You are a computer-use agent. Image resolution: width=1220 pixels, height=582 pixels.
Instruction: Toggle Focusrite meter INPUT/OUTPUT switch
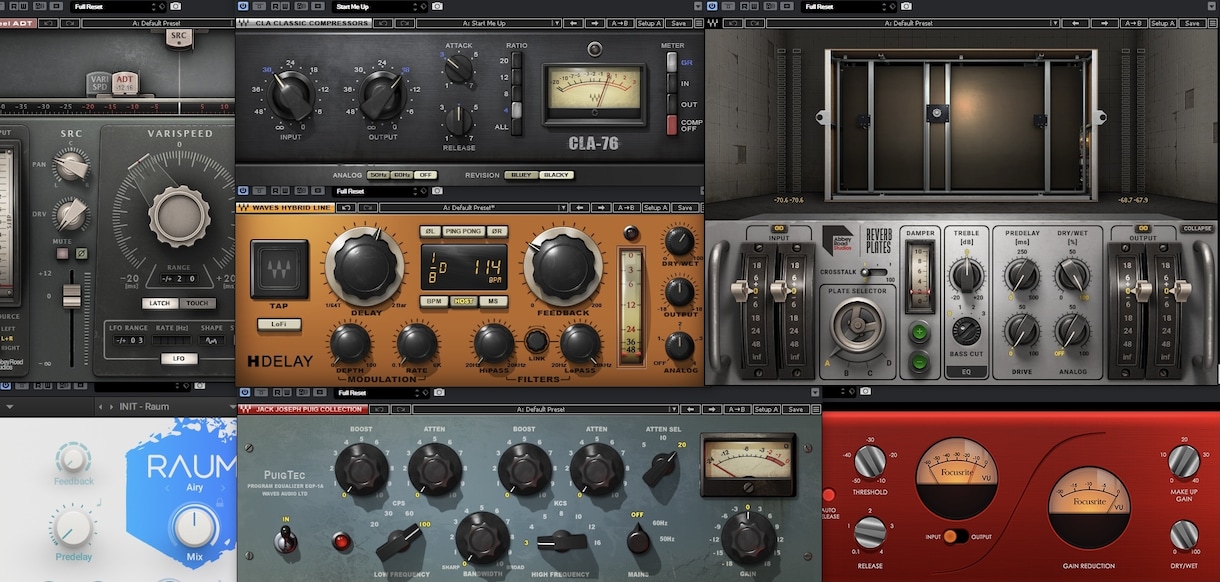click(955, 537)
